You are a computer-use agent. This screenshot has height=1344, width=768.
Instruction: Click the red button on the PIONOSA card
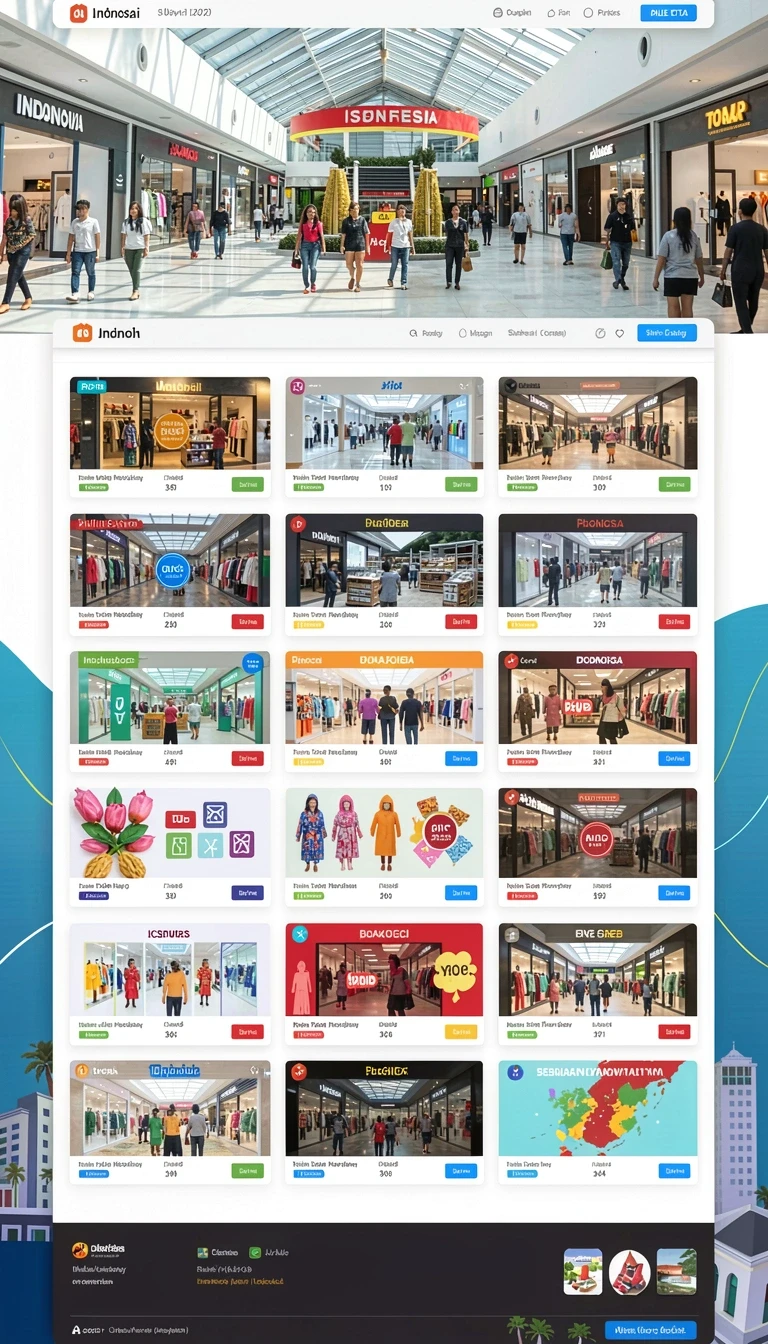[675, 622]
